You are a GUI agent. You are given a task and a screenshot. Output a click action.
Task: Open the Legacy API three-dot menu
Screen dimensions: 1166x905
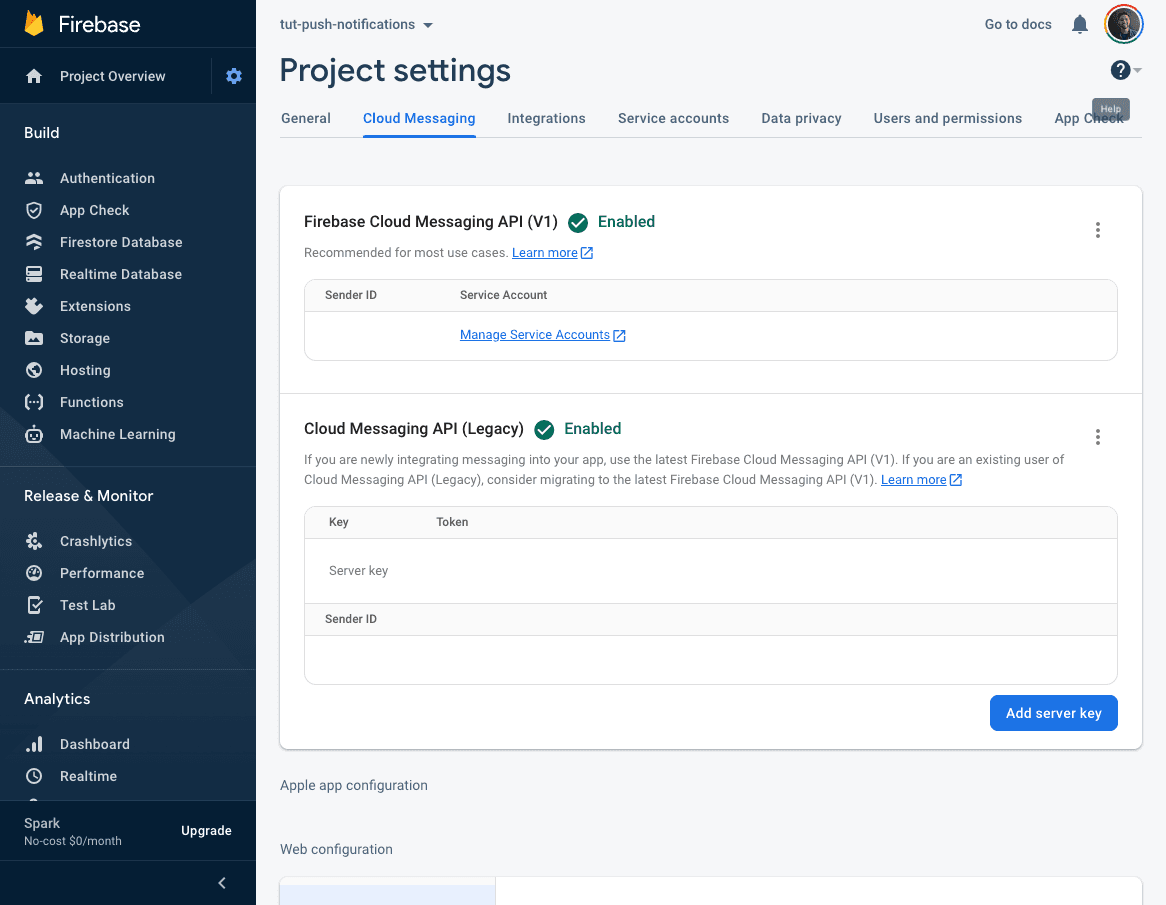point(1097,437)
